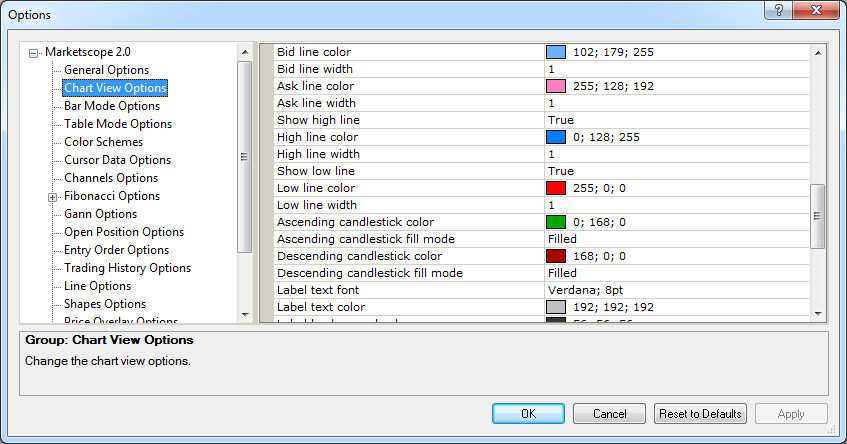The width and height of the screenshot is (847, 444).
Task: Open Table Mode Options
Action: coord(118,124)
